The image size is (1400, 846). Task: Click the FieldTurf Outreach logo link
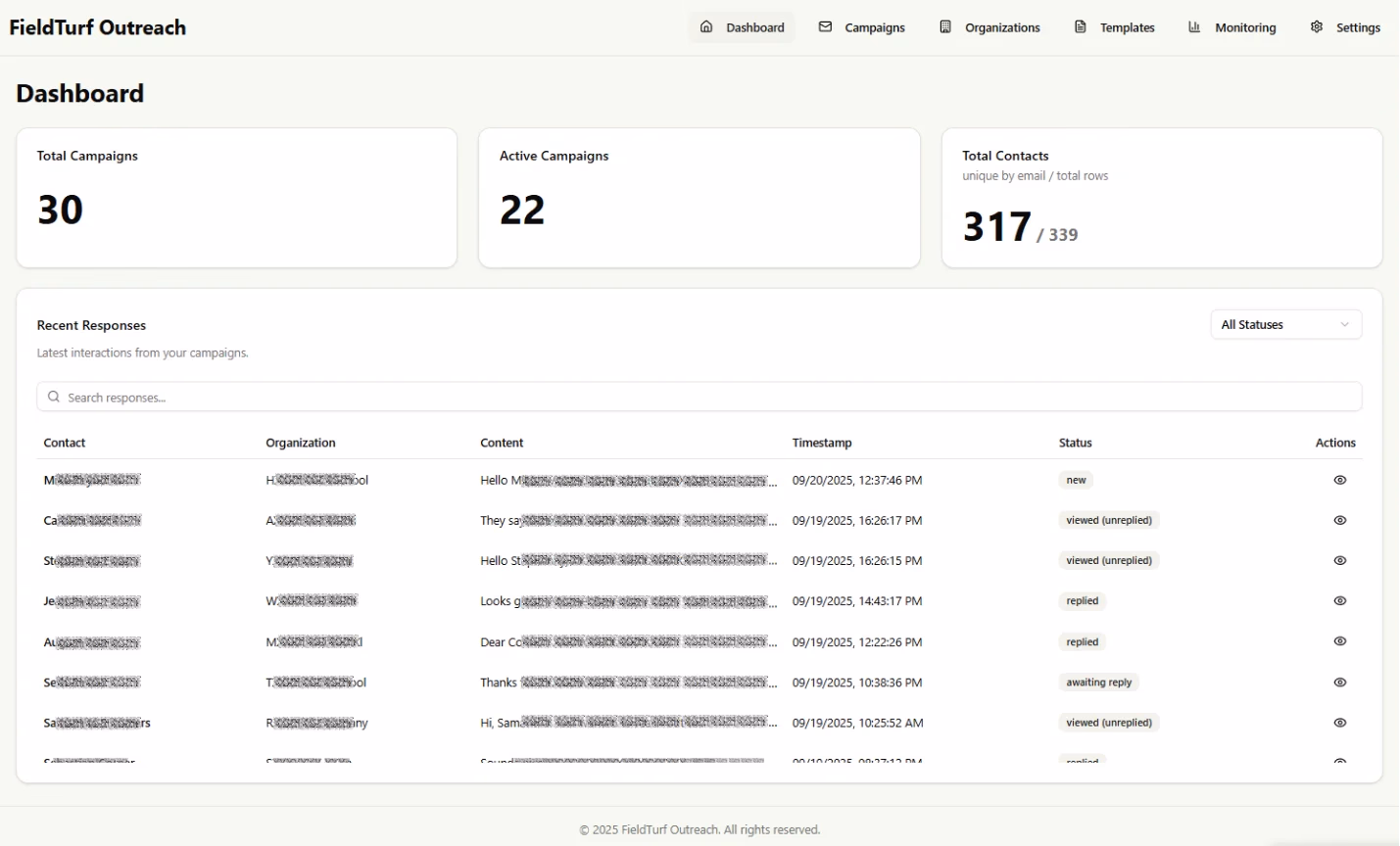pos(98,27)
